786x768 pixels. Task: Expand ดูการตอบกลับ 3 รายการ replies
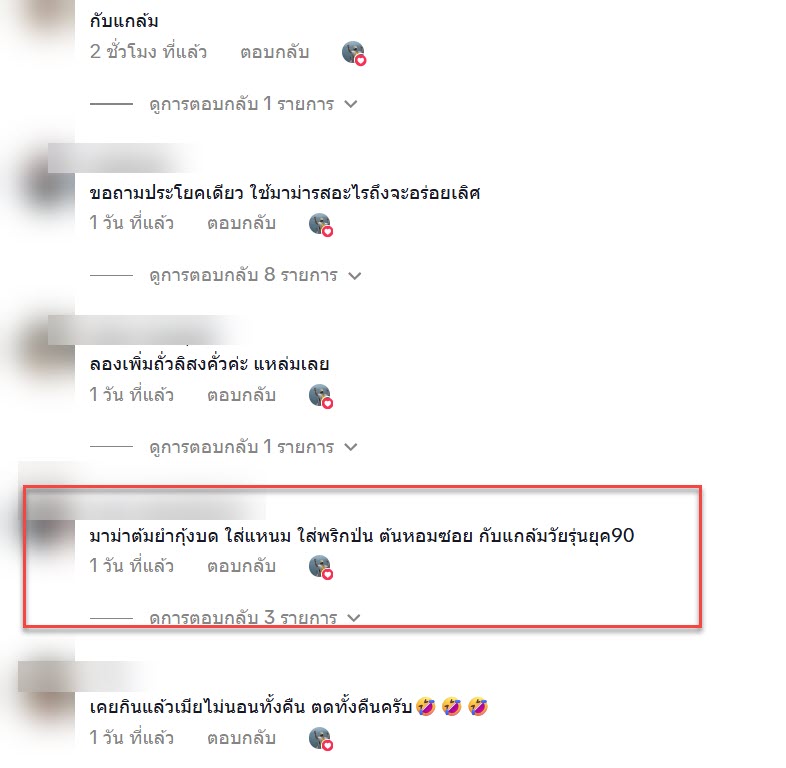(255, 618)
